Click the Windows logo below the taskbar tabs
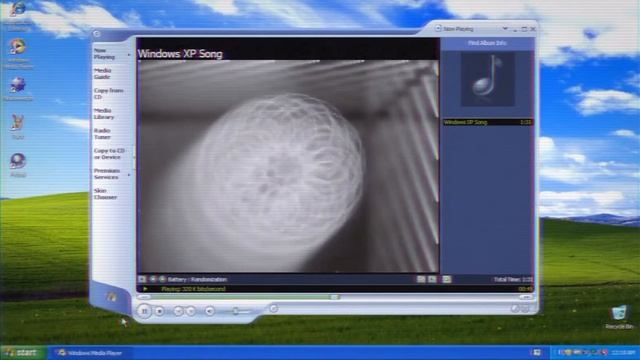The width and height of the screenshot is (640, 360). click(x=111, y=296)
